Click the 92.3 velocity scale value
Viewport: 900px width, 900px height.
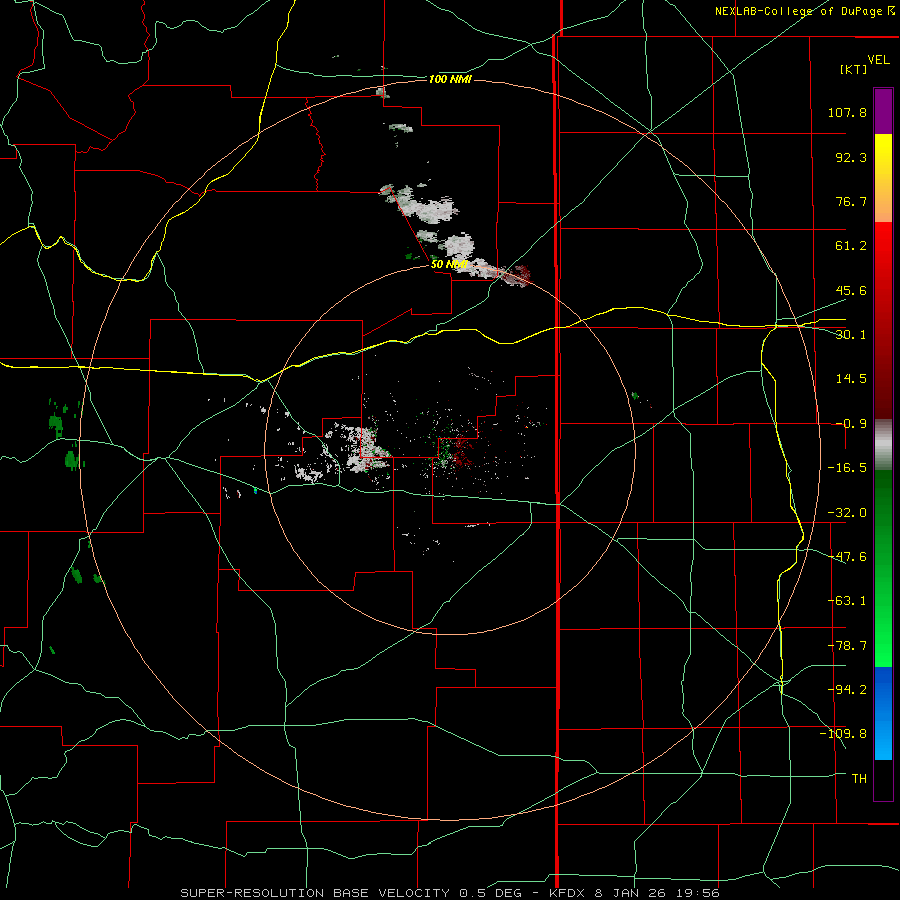pyautogui.click(x=851, y=157)
